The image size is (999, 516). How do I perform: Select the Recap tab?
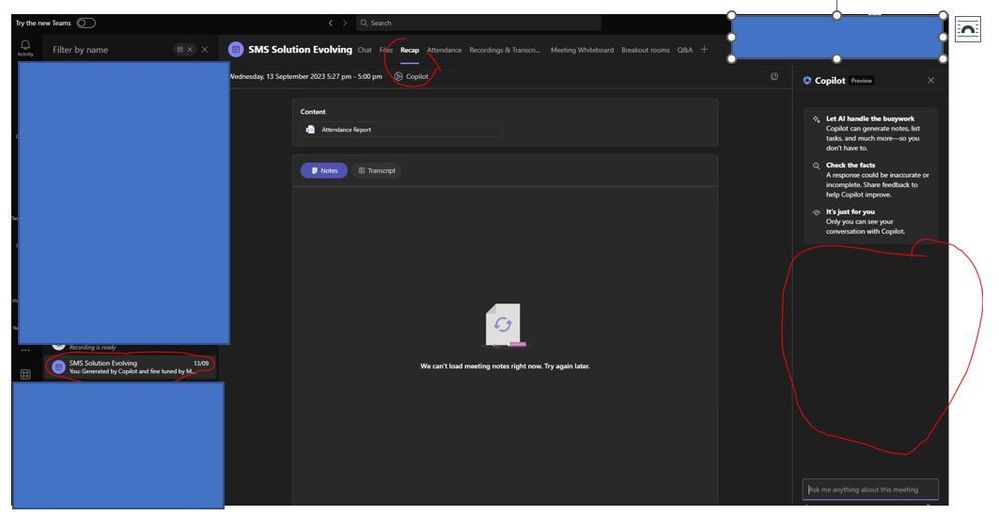[410, 50]
